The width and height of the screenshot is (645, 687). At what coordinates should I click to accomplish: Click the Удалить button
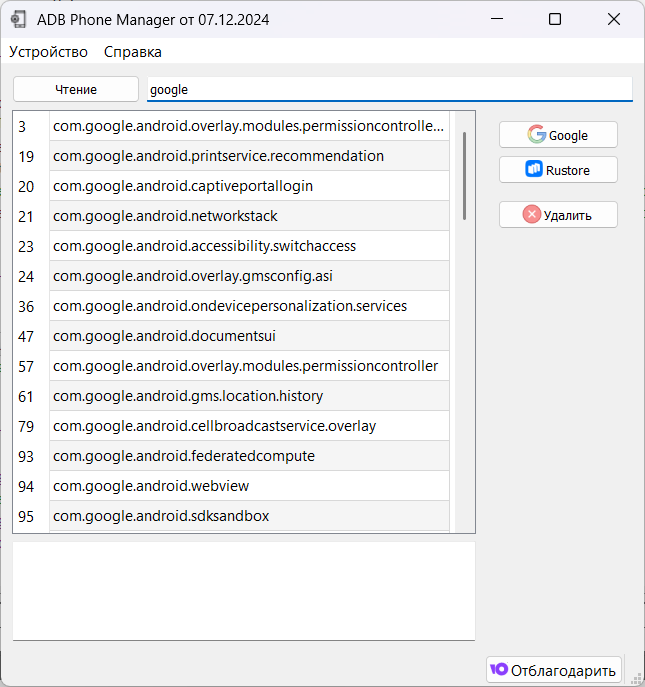[558, 215]
